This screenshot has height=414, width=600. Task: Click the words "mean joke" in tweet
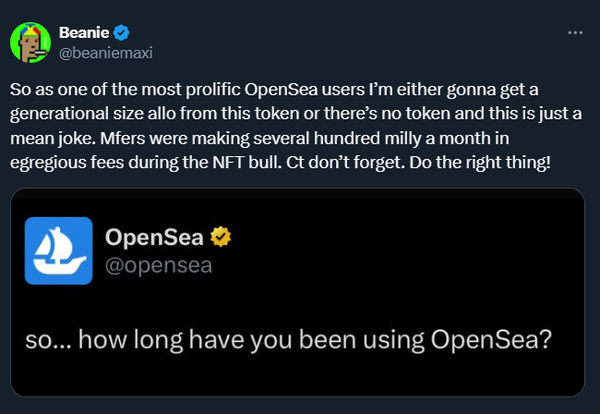click(x=52, y=137)
